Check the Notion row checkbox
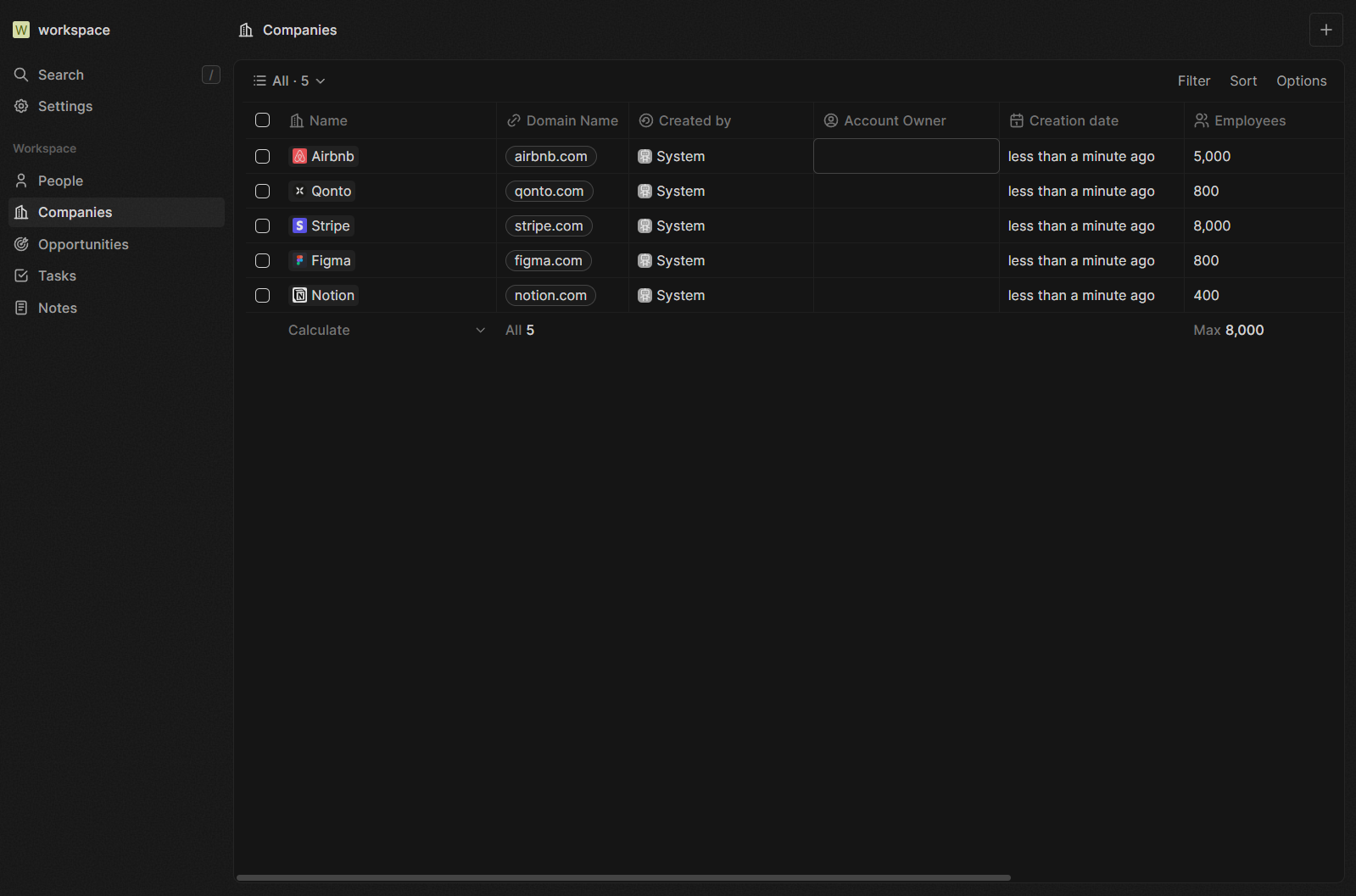Screen dimensions: 1356x896 262,295
